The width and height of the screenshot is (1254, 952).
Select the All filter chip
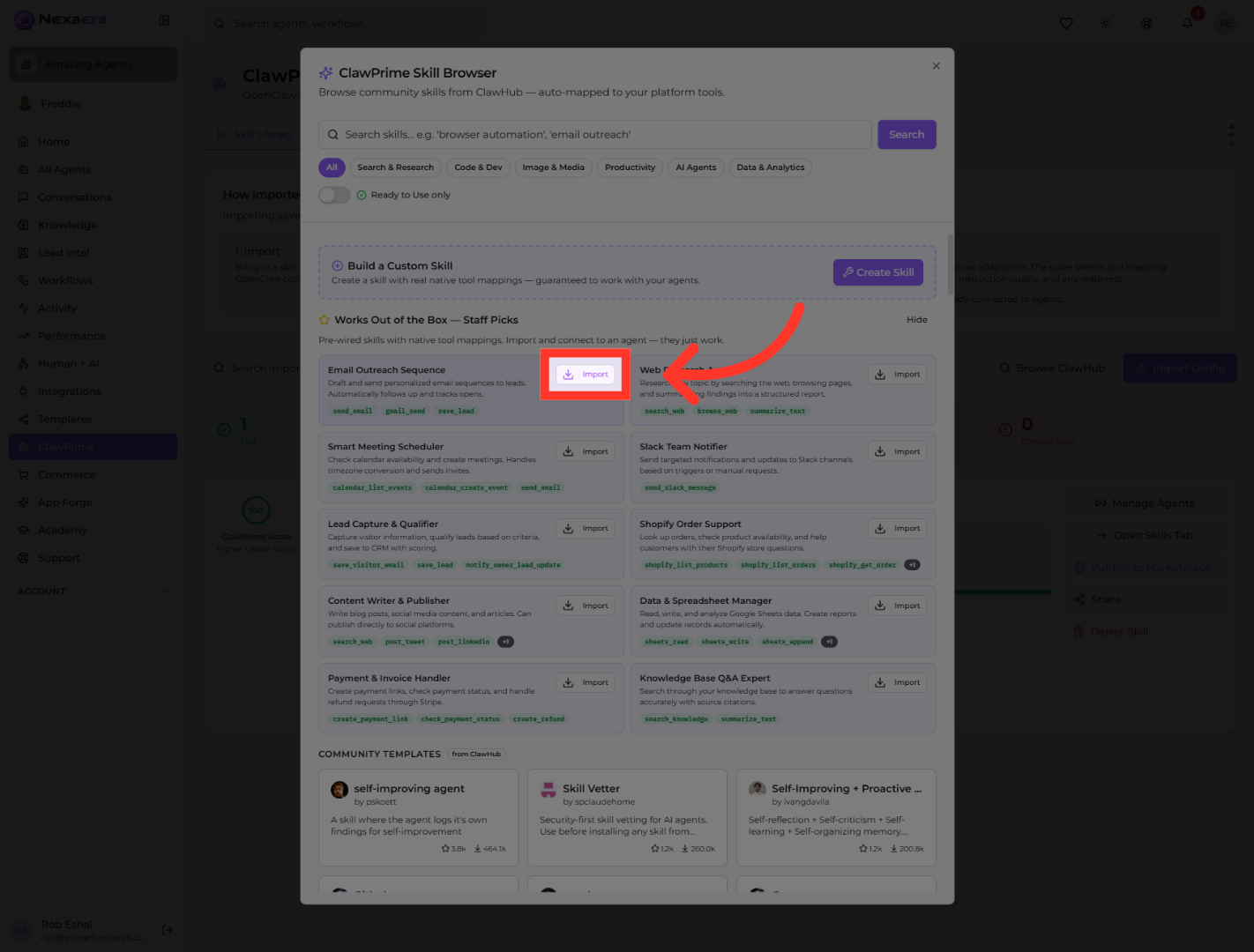332,167
